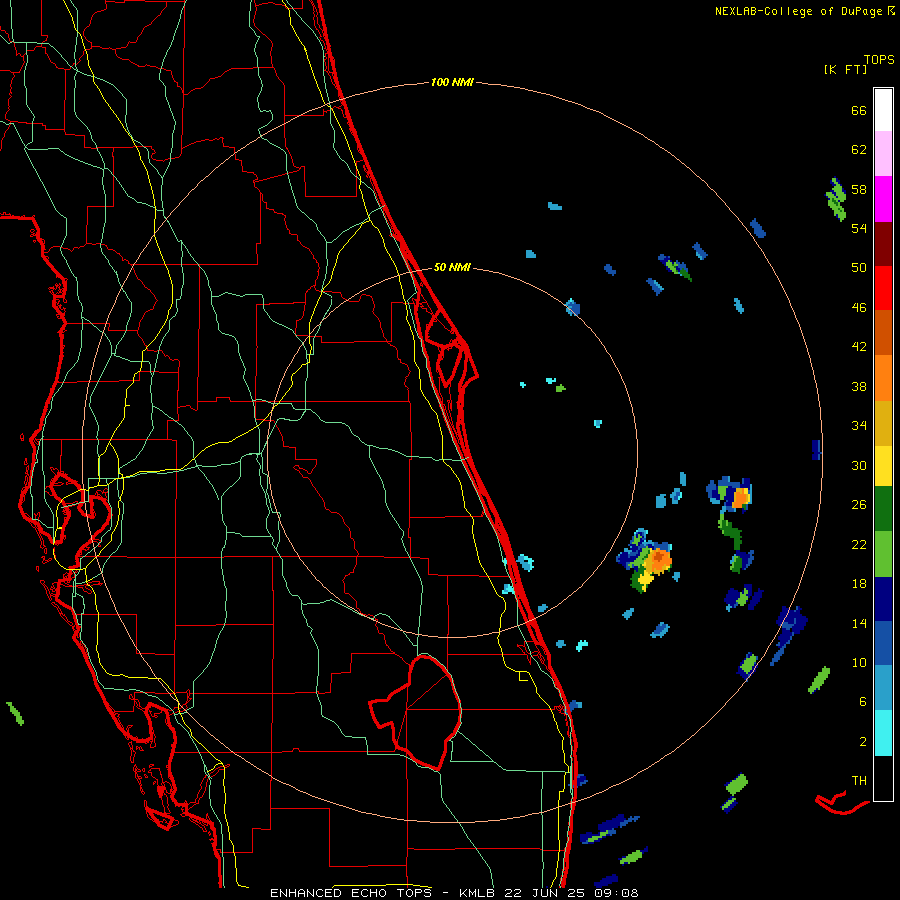Viewport: 900px width, 900px height.
Task: Click the 10 value on the legend
Action: coord(859,662)
